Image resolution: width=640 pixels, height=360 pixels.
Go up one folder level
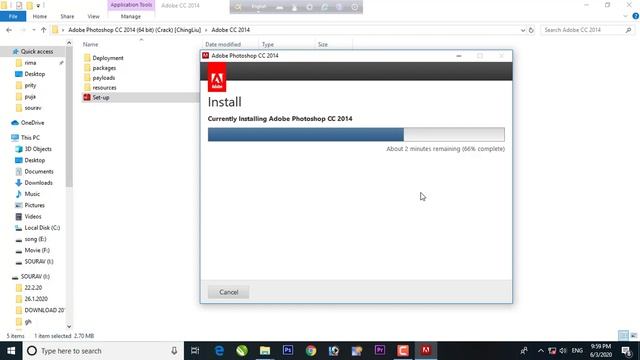click(43, 30)
